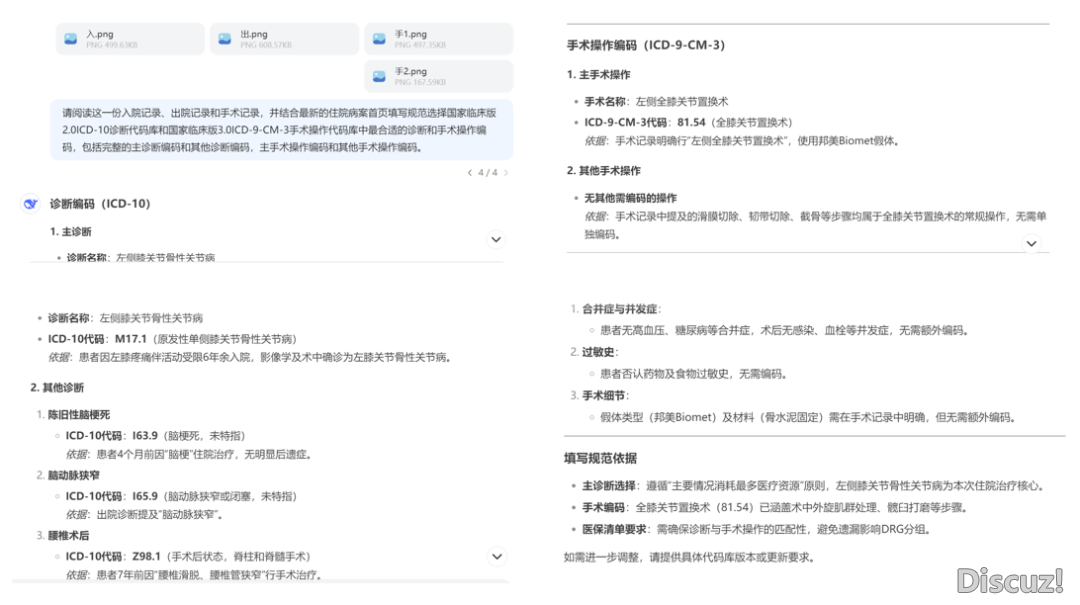Click the 合并症与并发症 item
Image resolution: width=1080 pixels, height=605 pixels.
(x=621, y=309)
